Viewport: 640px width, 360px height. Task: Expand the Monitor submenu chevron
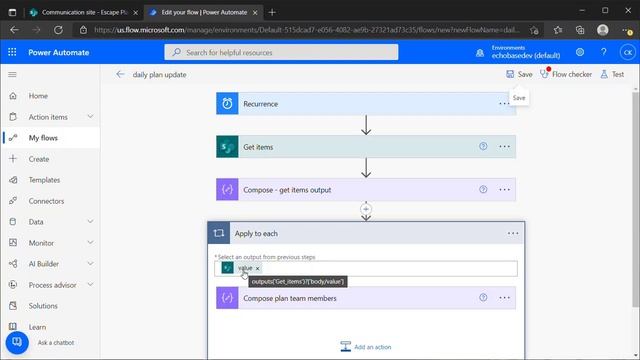90,243
